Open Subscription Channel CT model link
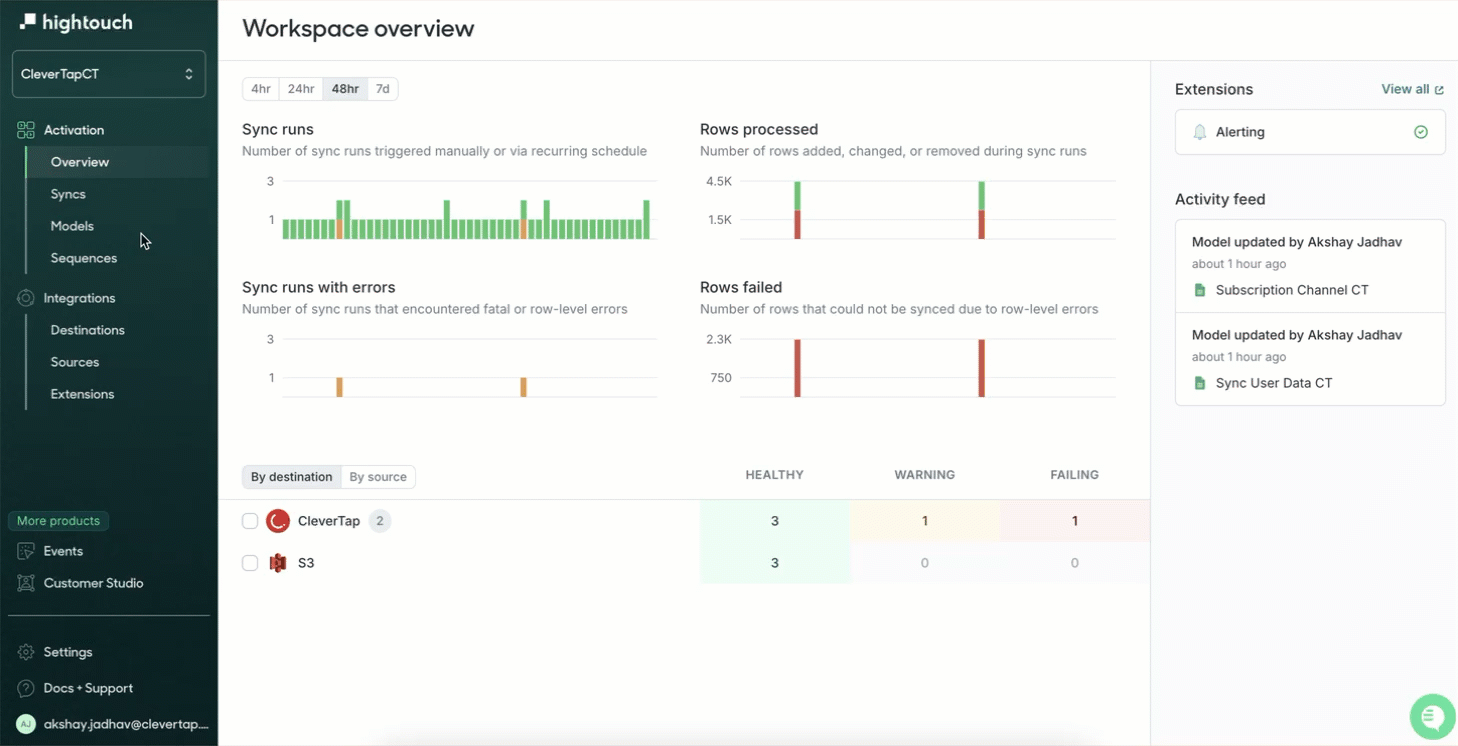Screen dimensions: 1458x746 coord(1292,290)
